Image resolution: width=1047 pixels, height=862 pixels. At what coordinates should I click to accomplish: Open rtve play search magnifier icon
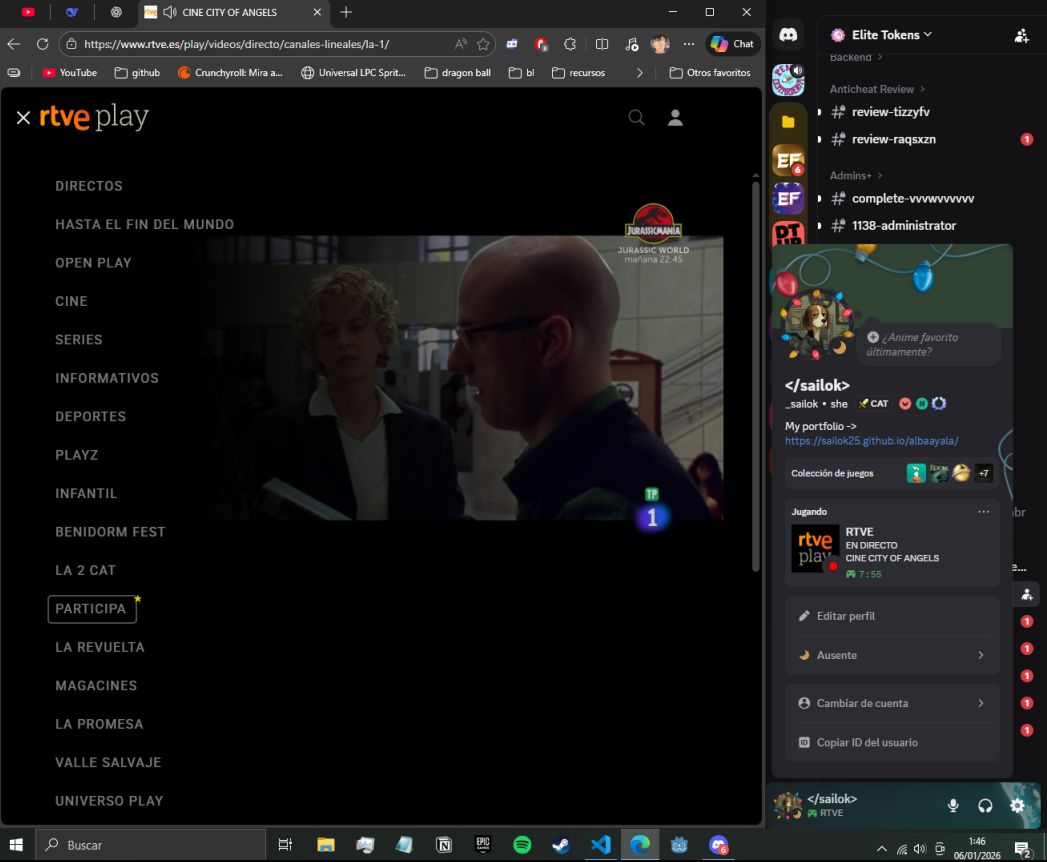tap(636, 118)
